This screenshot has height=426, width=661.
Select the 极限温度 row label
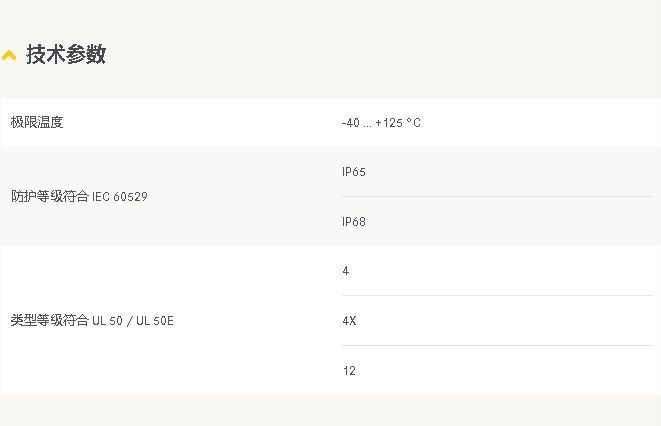coord(37,122)
